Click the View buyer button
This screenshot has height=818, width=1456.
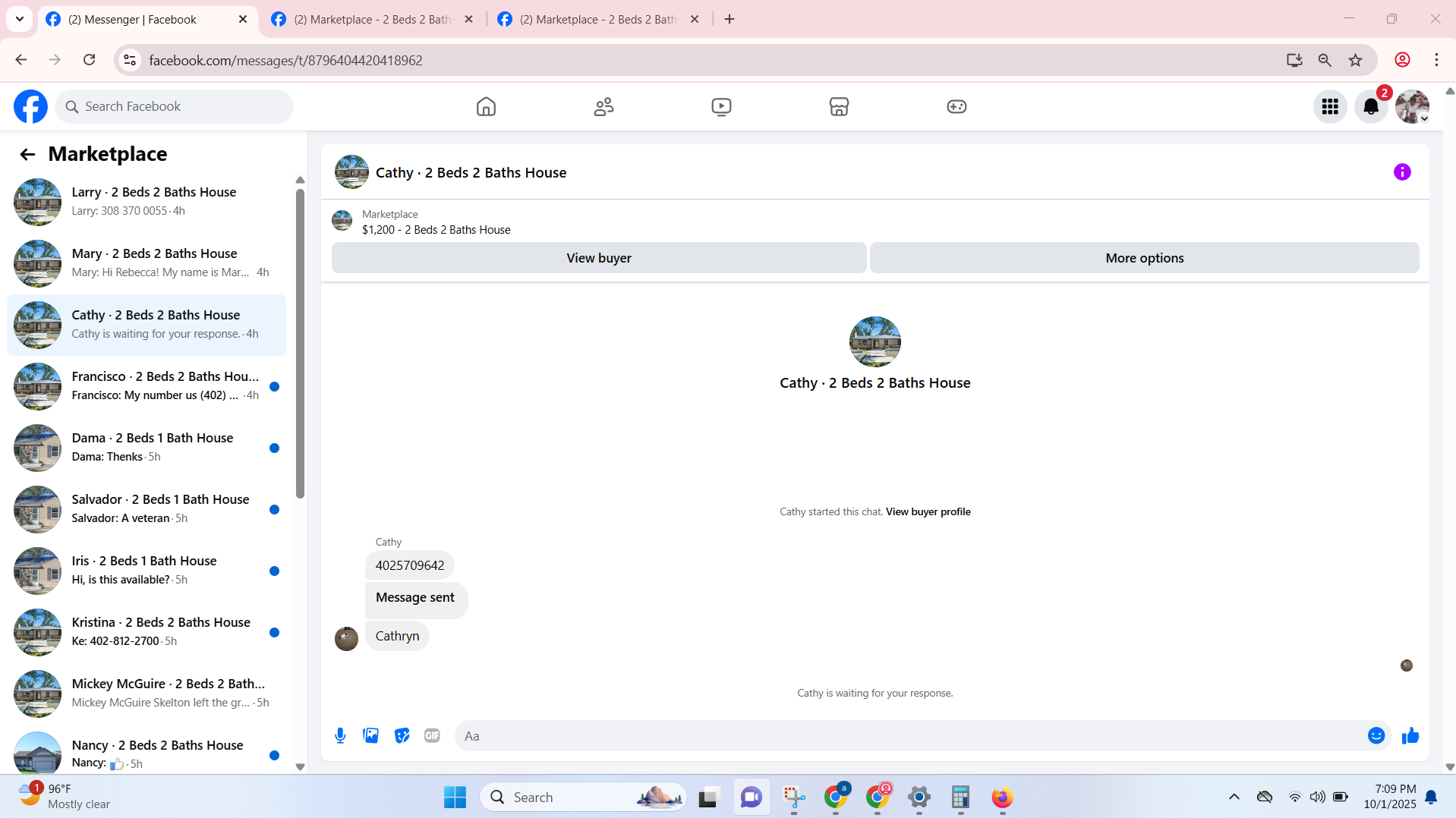[599, 258]
